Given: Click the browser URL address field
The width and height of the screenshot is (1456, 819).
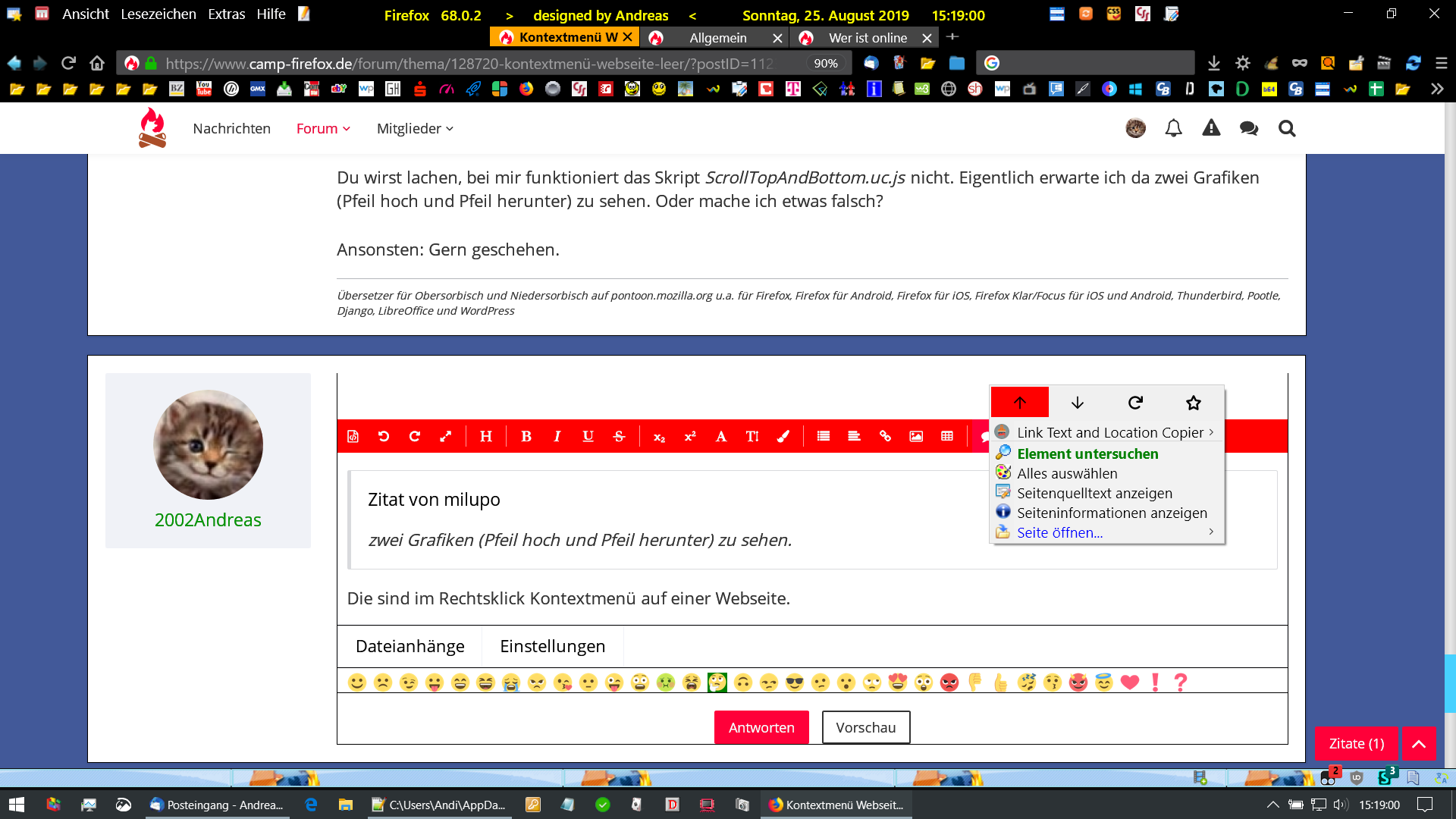Looking at the screenshot, I should pyautogui.click(x=470, y=64).
